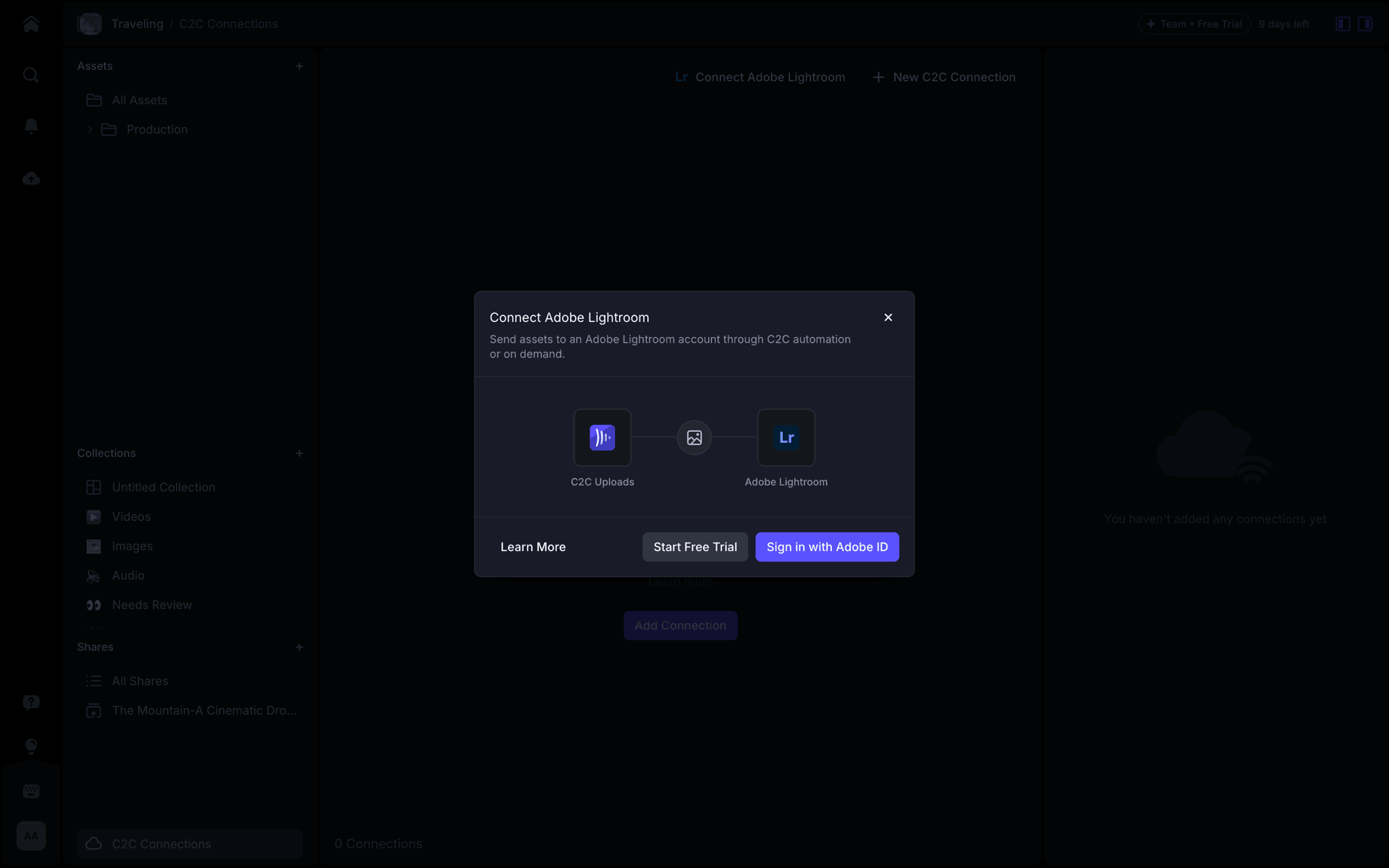Open the help chat icon
1389x868 pixels.
click(x=31, y=702)
